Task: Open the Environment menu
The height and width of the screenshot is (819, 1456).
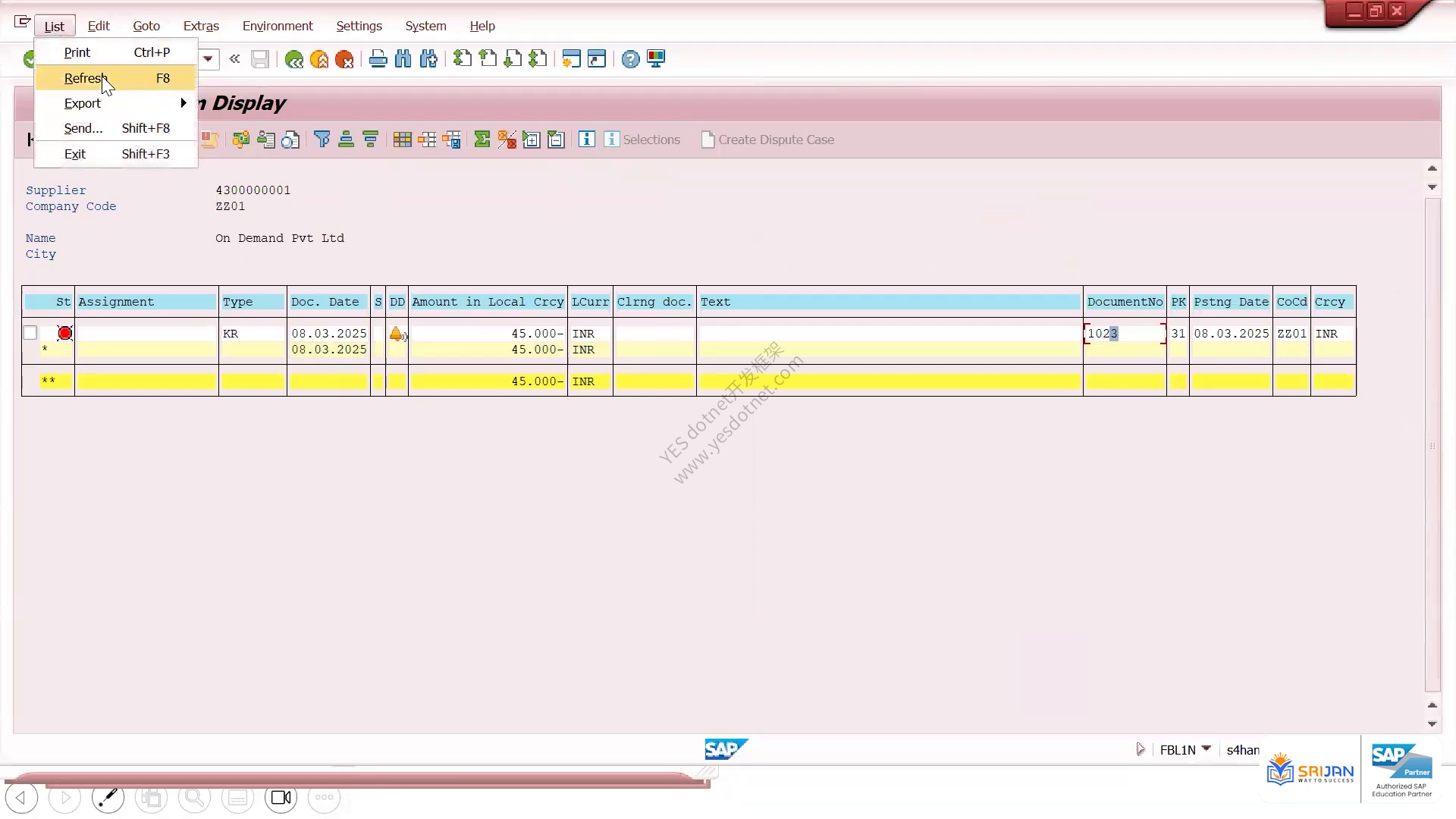Action: tap(278, 26)
